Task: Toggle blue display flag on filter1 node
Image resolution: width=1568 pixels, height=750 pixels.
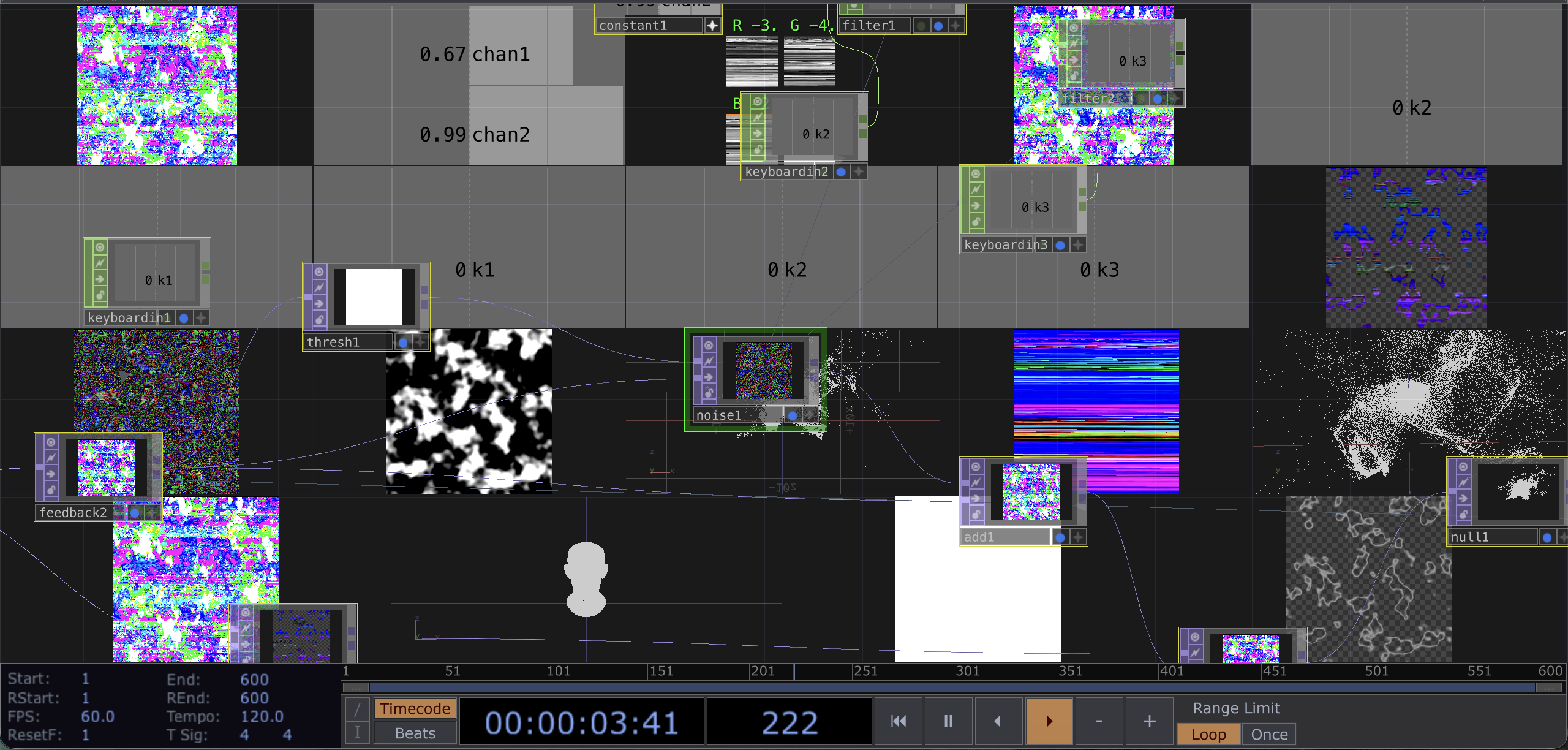Action: point(938,26)
